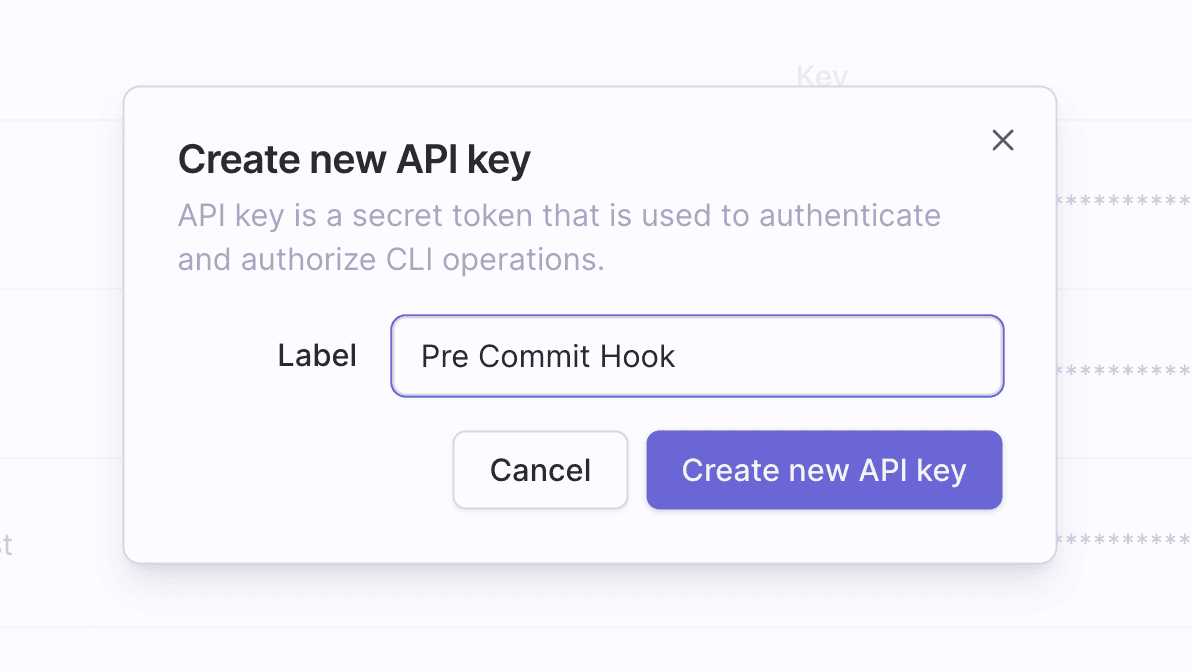Cancel creating the new API key
The height and width of the screenshot is (672, 1192).
pos(540,470)
